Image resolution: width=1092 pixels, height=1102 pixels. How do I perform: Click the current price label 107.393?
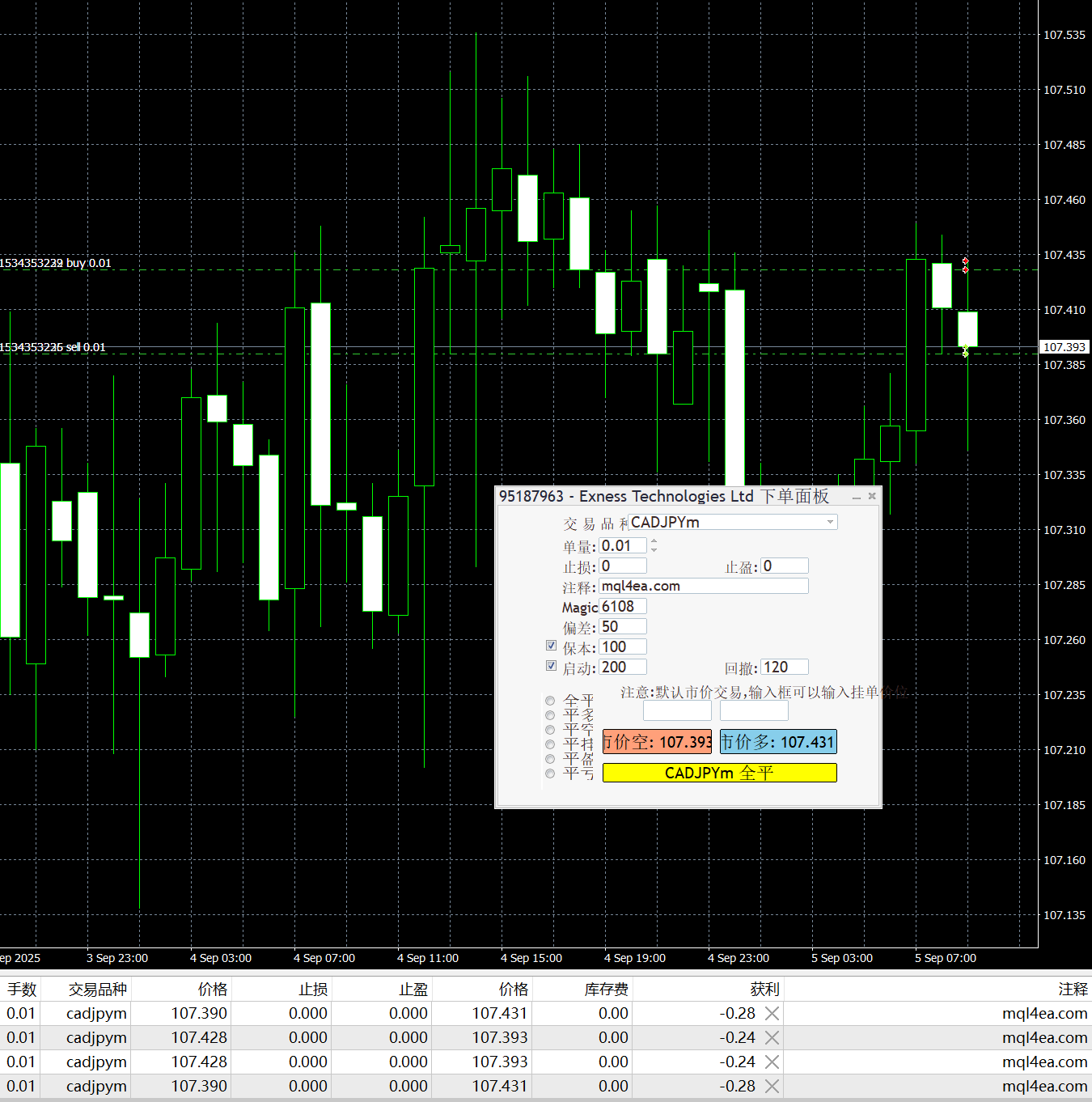[x=1064, y=347]
